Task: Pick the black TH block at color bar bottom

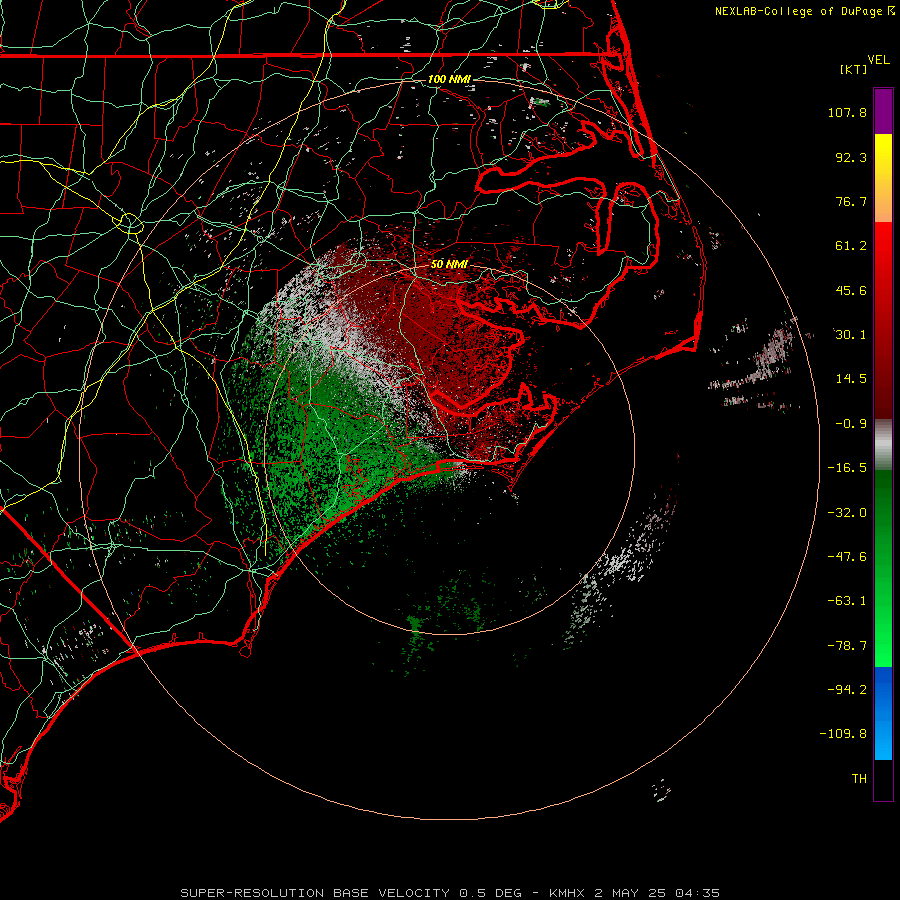Action: 883,779
